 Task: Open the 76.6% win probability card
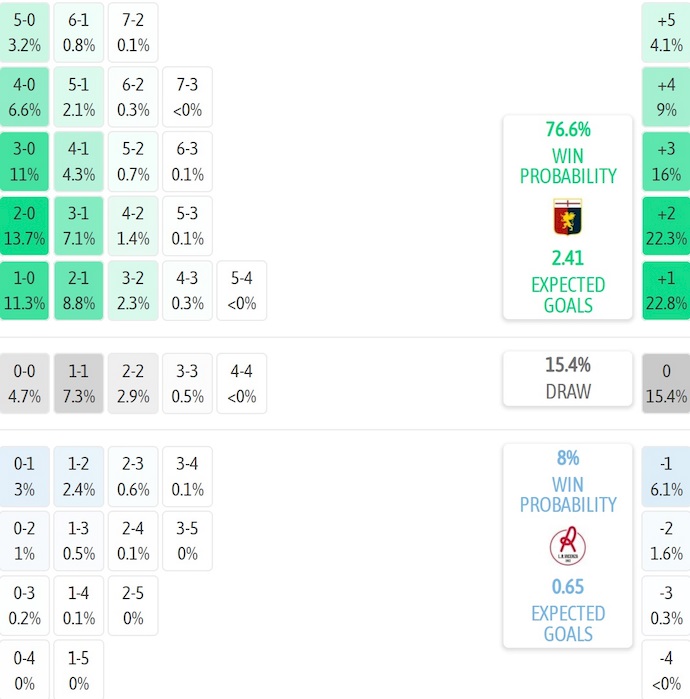(x=567, y=217)
